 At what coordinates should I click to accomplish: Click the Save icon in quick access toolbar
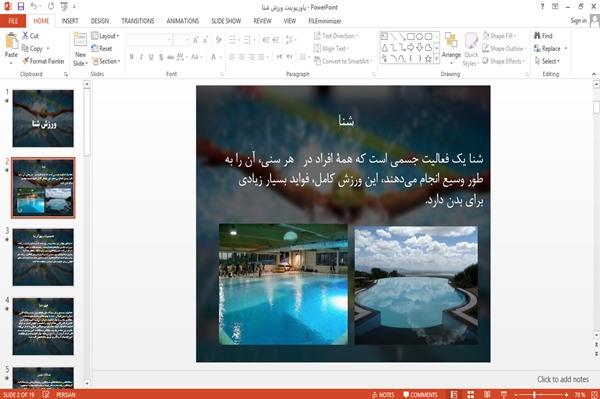[21, 6]
